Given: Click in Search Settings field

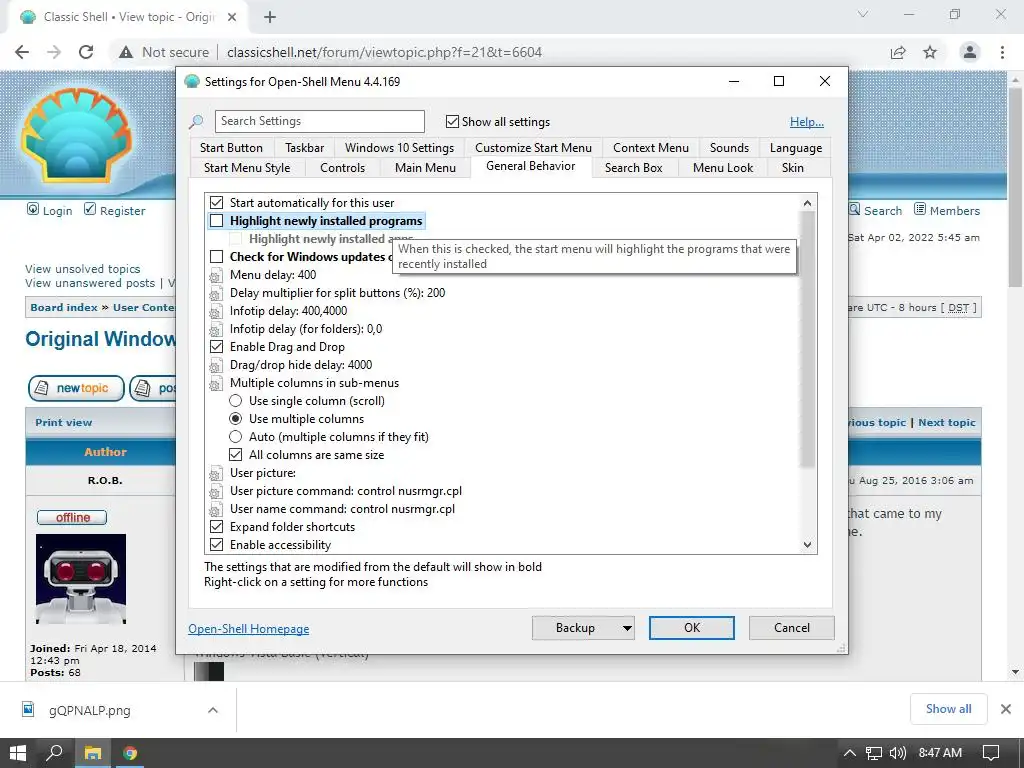Looking at the screenshot, I should [320, 121].
